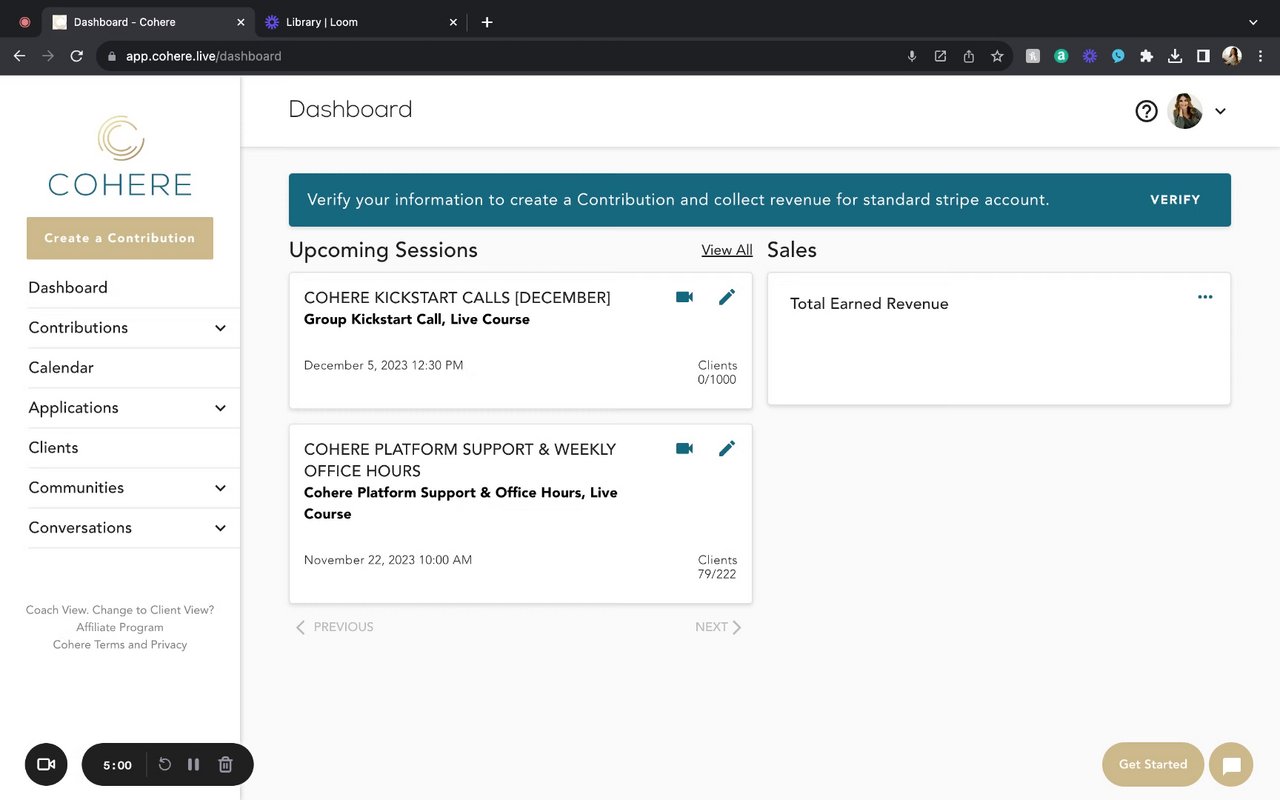Viewport: 1280px width, 800px height.
Task: Pause the Loom recording
Action: pos(194,764)
